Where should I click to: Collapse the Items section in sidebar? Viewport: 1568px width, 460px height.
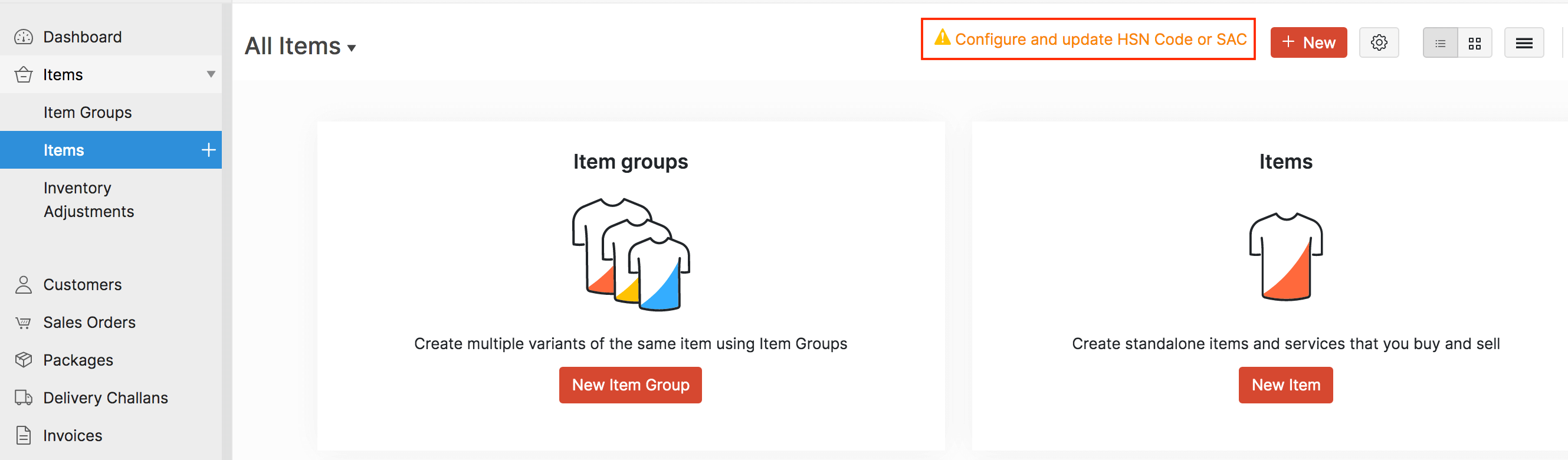click(211, 74)
